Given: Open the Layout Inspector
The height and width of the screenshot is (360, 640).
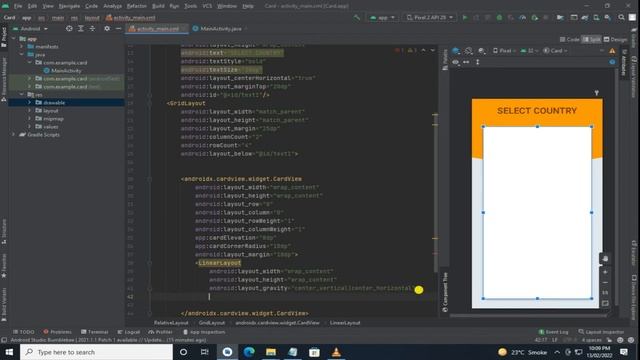Looking at the screenshot, I should coord(601,332).
